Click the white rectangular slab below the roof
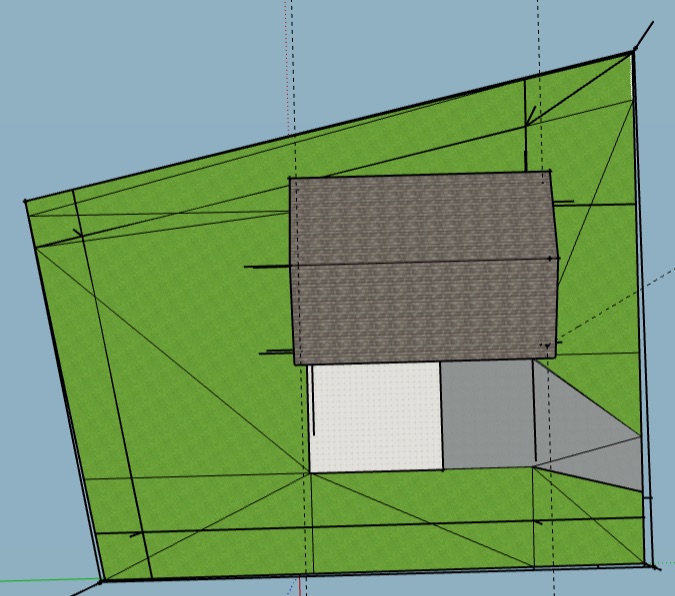675x596 pixels. 376,417
